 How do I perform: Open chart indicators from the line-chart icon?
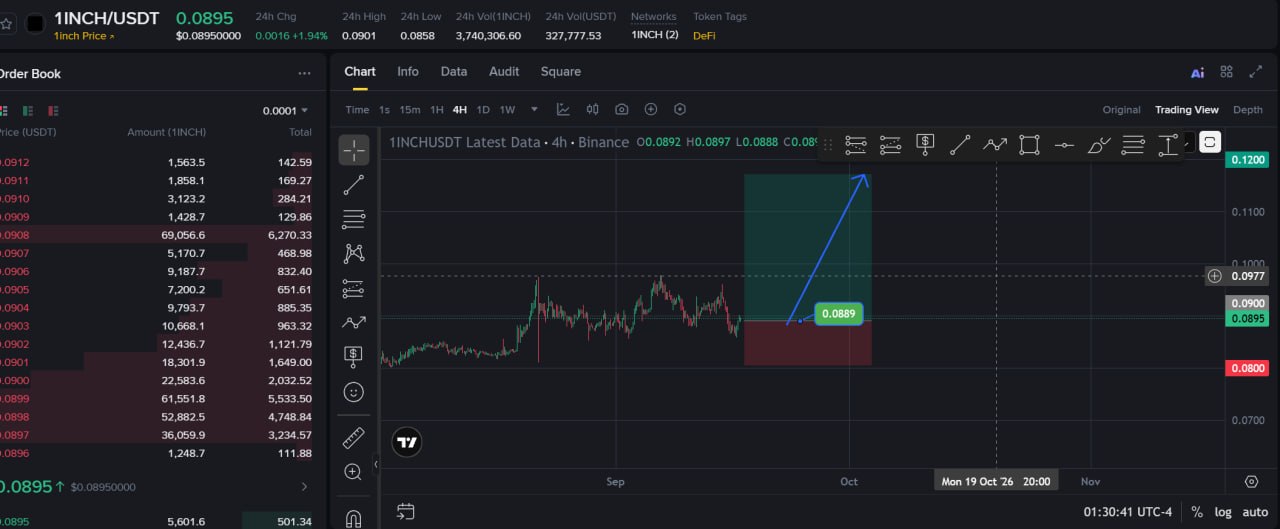(x=563, y=109)
